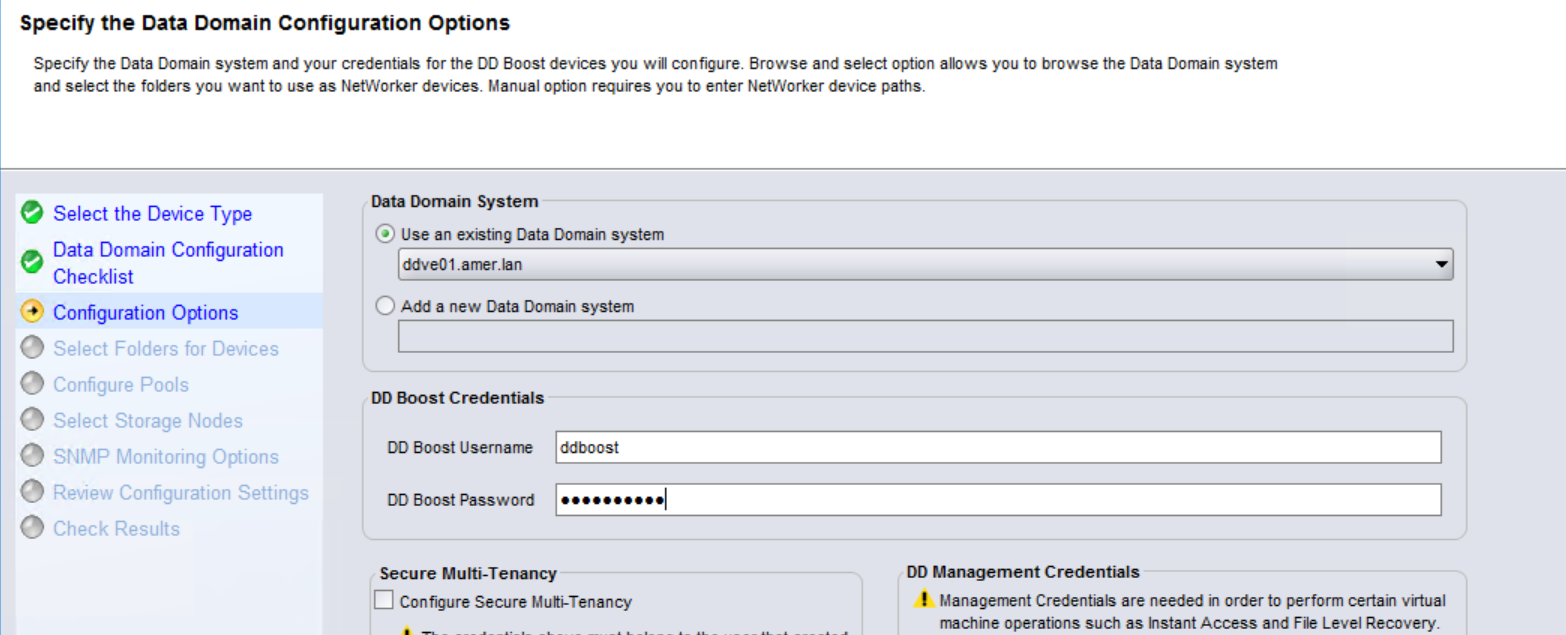Select Add a new Data Domain system
This screenshot has width=1566, height=635.
tap(385, 306)
